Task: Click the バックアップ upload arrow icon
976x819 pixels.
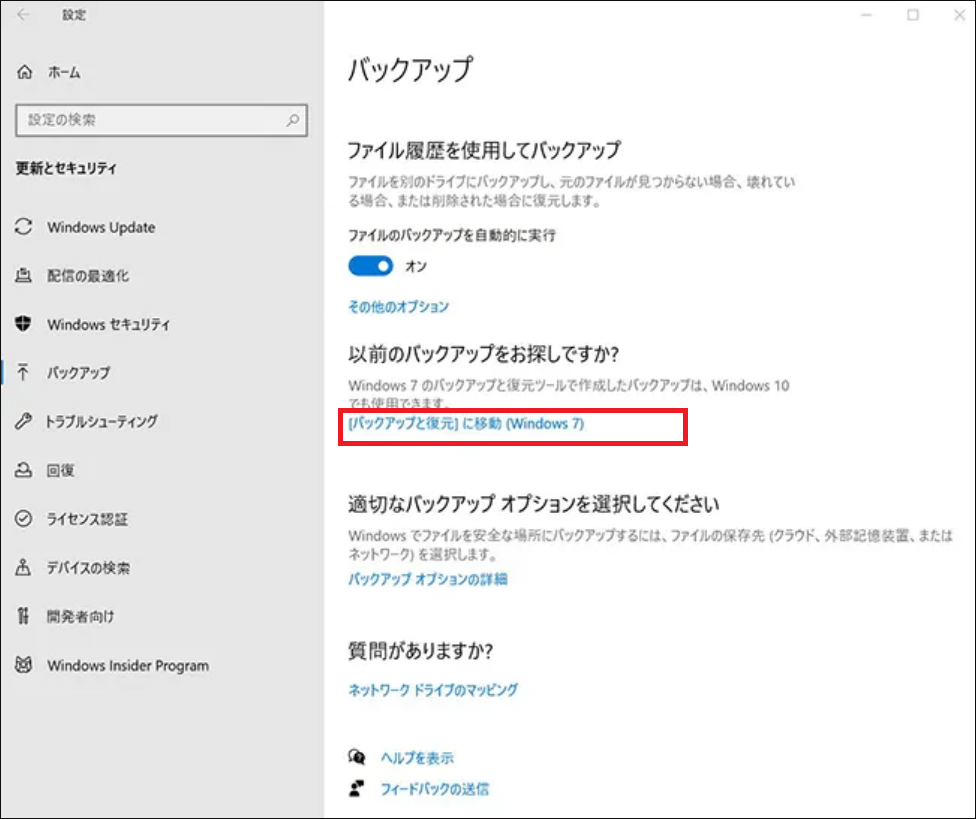Action: click(24, 372)
